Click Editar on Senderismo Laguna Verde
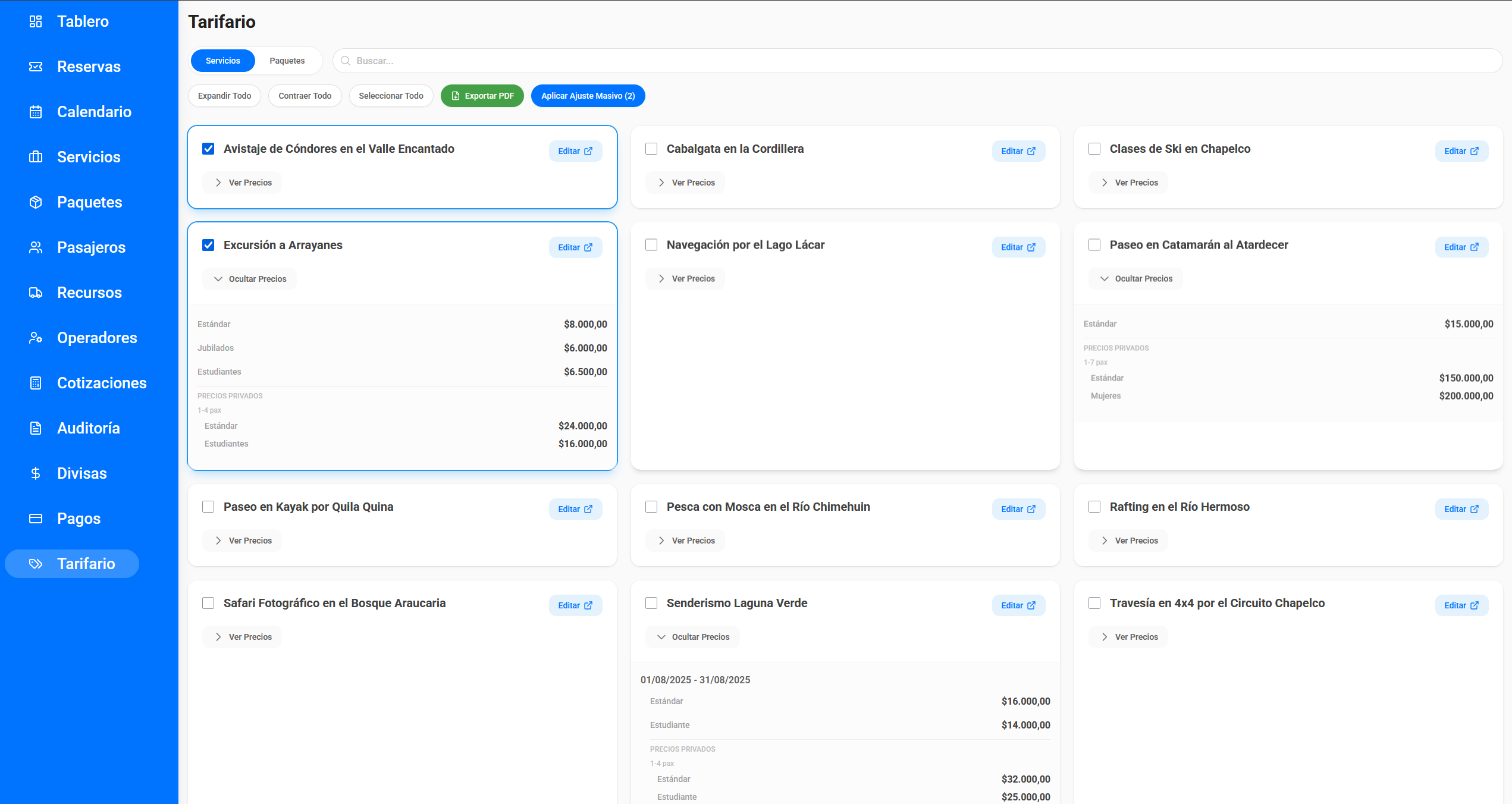This screenshot has height=804, width=1512. point(1019,605)
